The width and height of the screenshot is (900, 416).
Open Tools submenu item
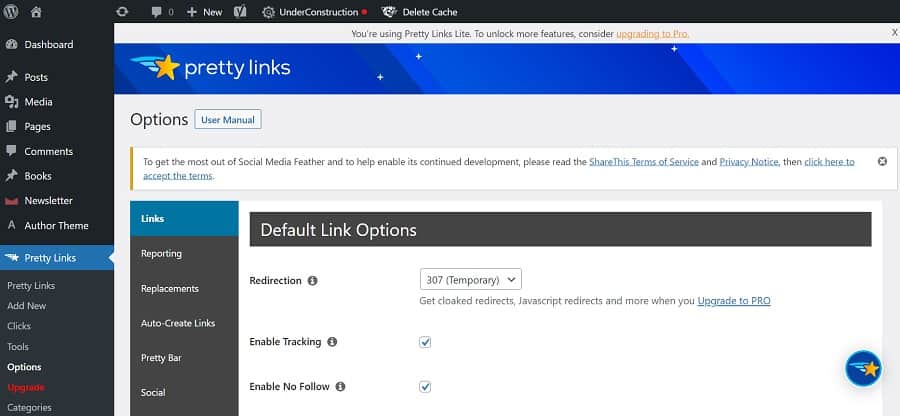18,347
